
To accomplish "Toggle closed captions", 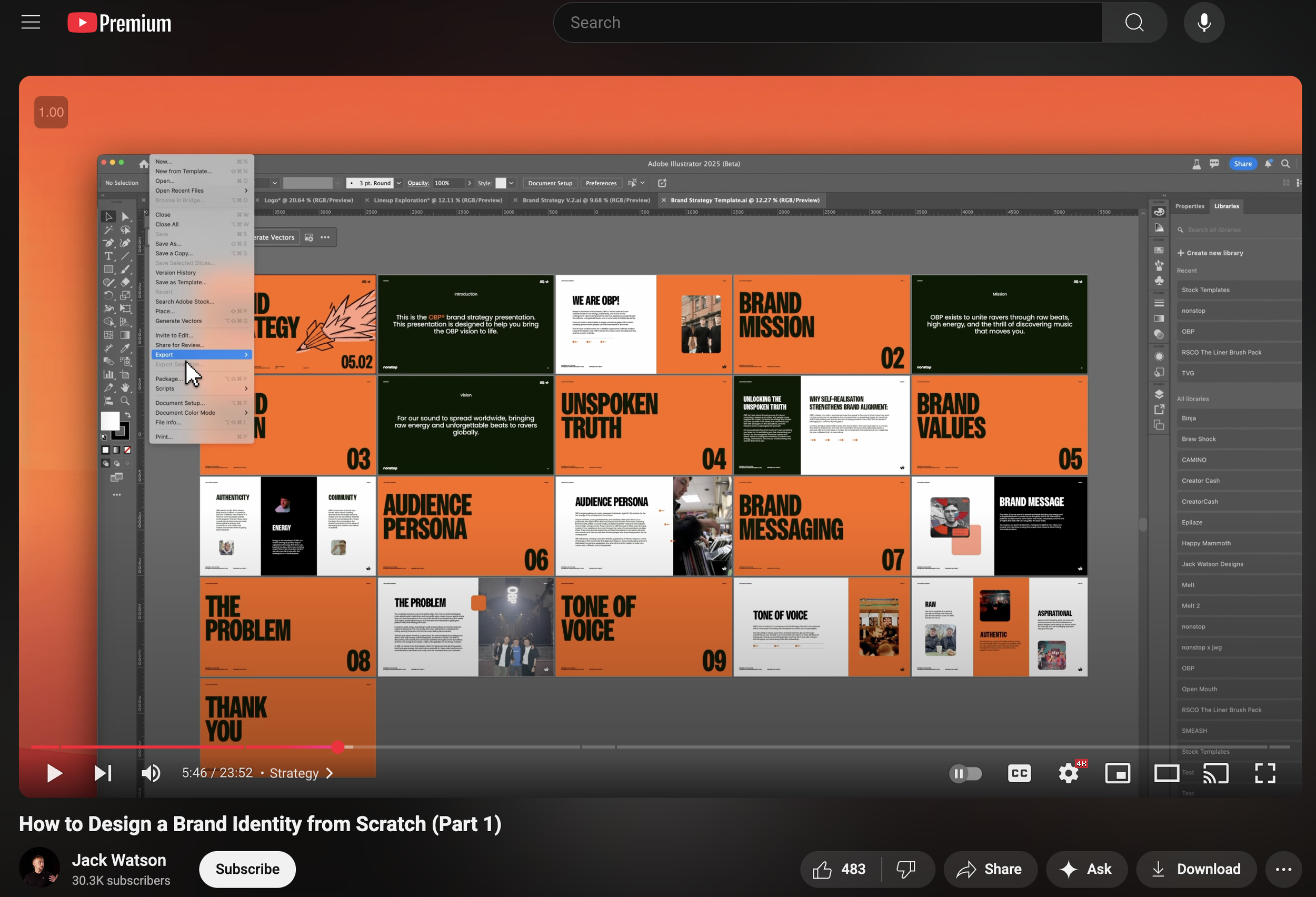I will coord(1019,773).
